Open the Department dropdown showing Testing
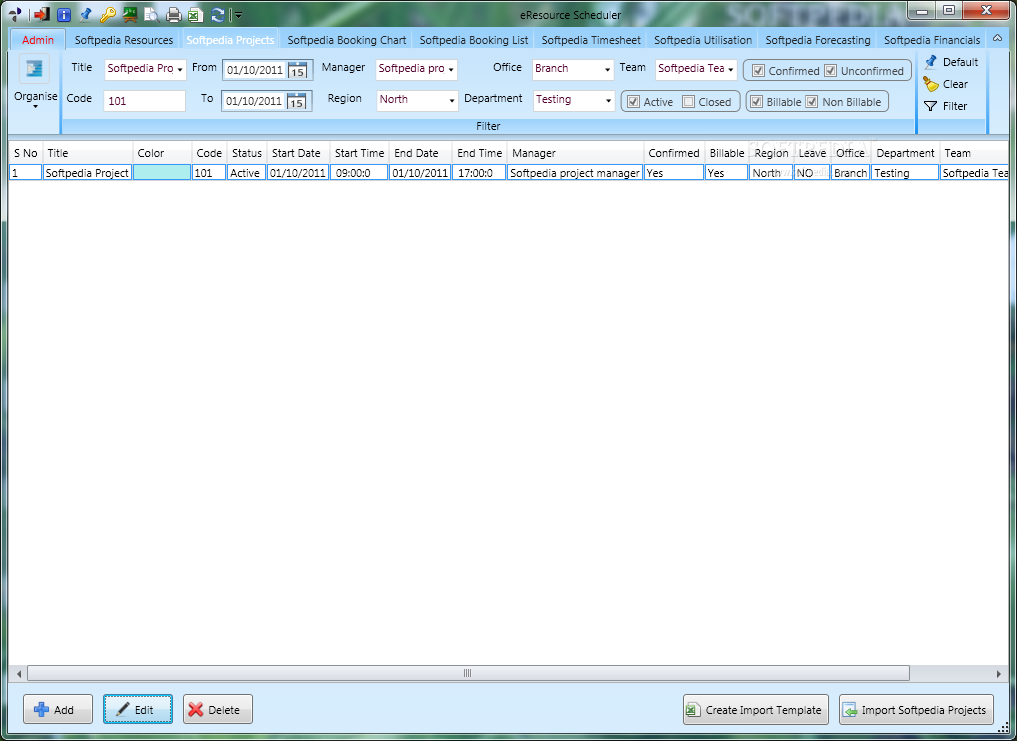Viewport: 1017px width, 741px height. (608, 101)
